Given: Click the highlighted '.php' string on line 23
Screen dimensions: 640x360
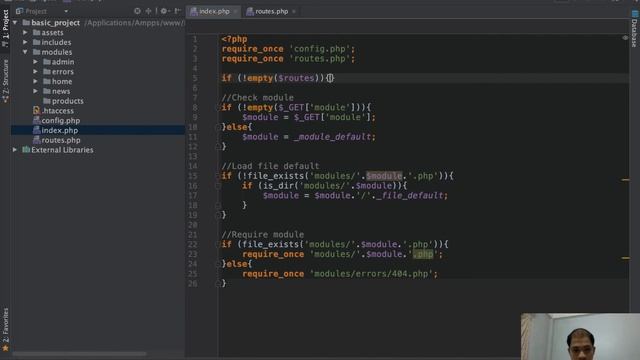Looking at the screenshot, I should 422,254.
